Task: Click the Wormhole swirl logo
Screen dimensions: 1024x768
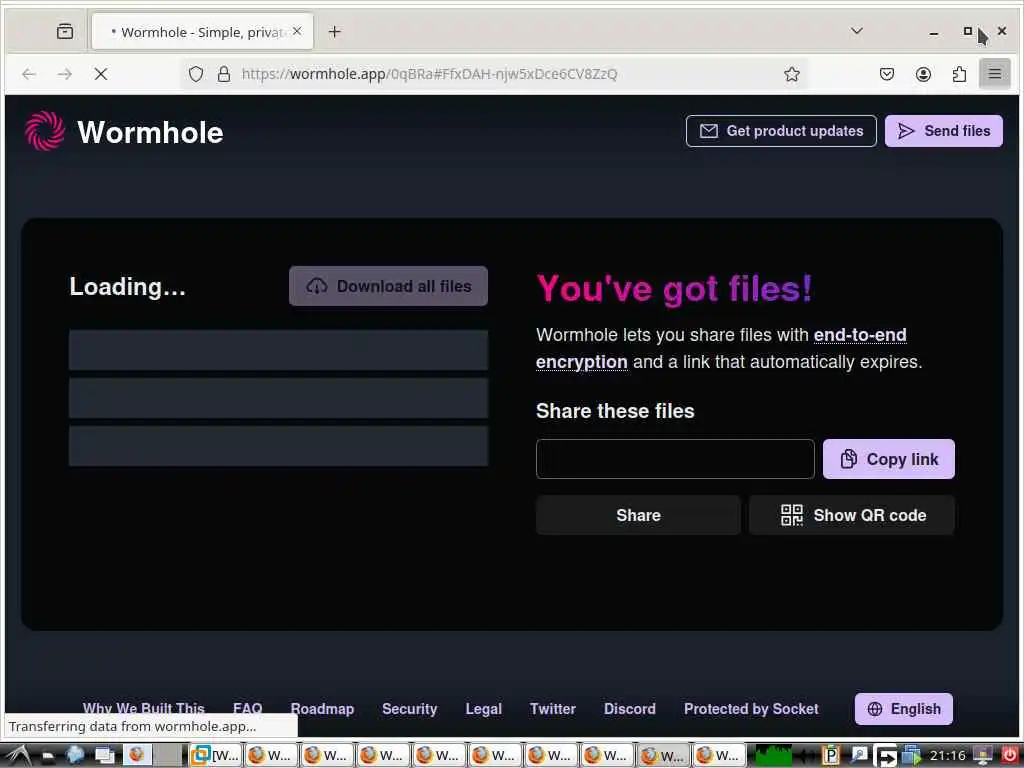Action: click(45, 131)
